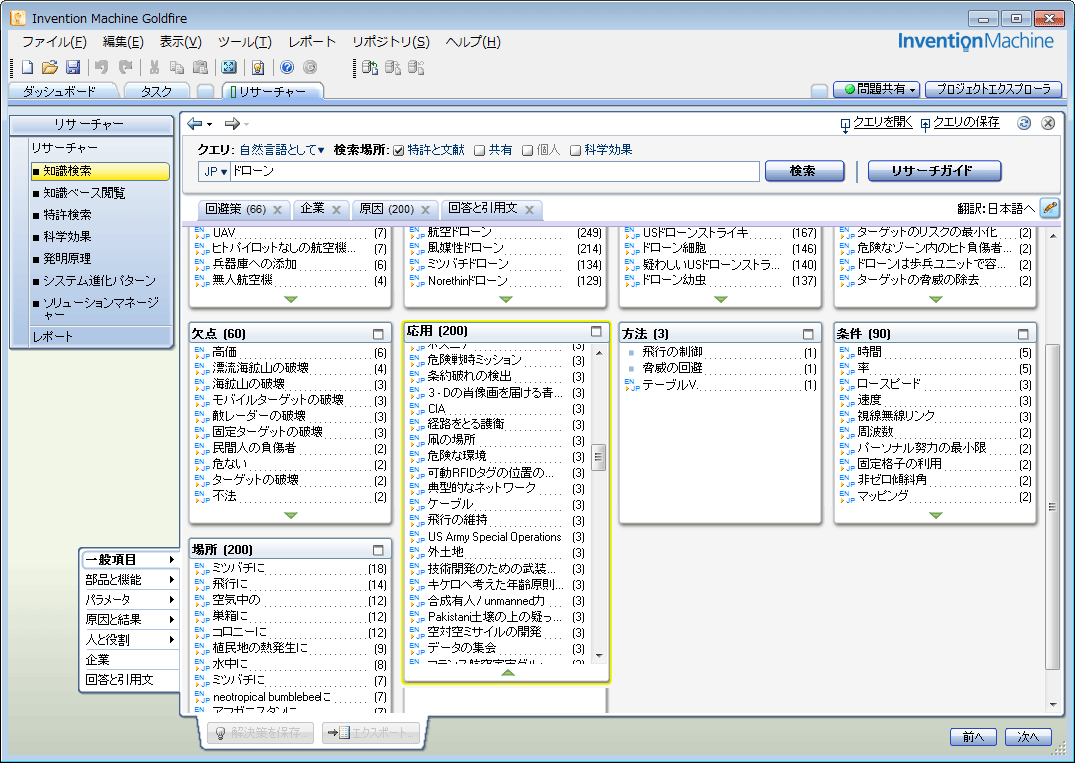Check the 共有 checkbox

click(480, 150)
